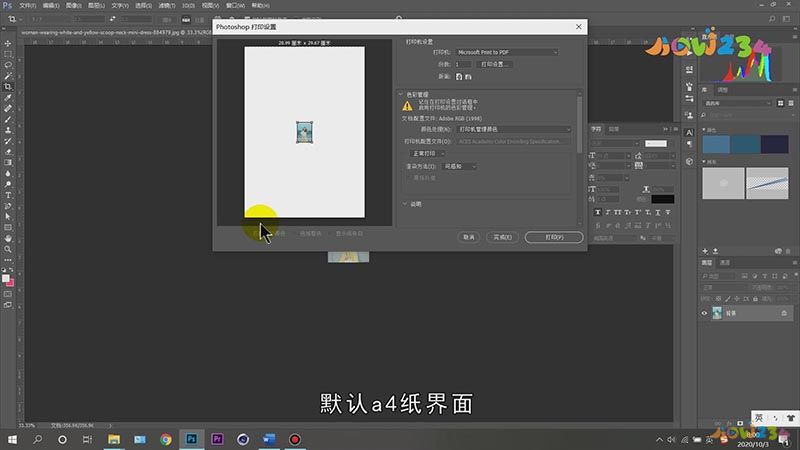
Task: Switch to the Channels tab
Action: coord(724,263)
